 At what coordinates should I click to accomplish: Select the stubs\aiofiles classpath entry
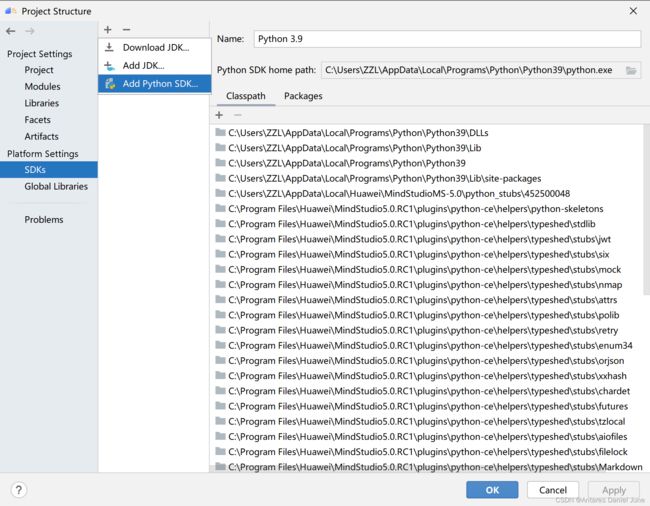(x=427, y=437)
